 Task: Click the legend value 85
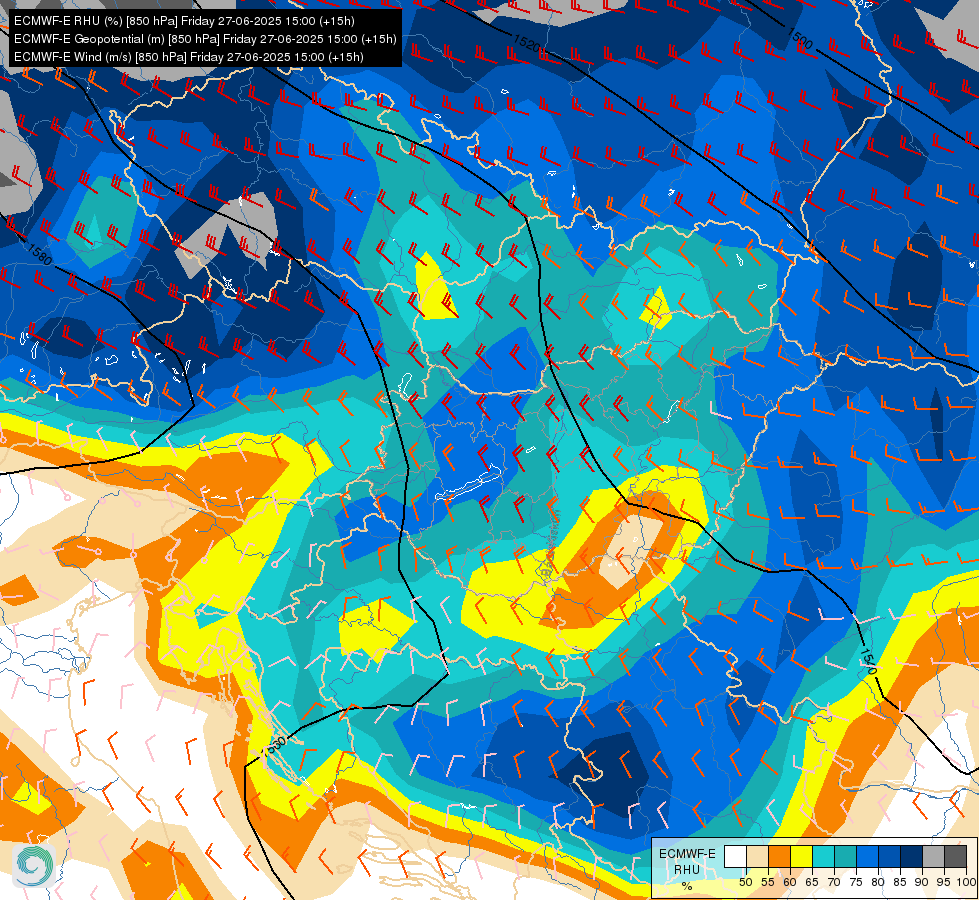click(x=900, y=882)
